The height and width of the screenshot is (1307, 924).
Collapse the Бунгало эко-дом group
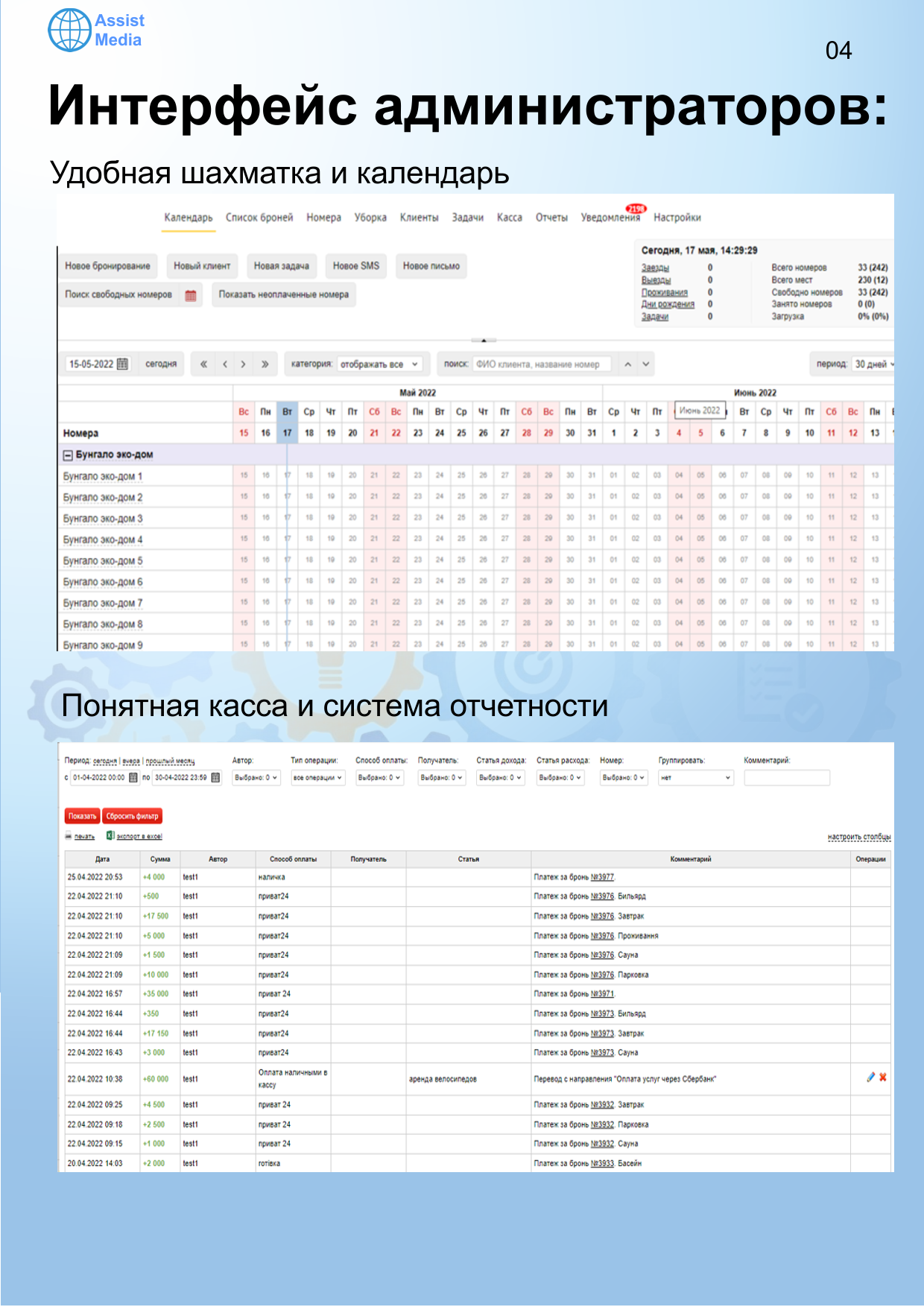(68, 455)
